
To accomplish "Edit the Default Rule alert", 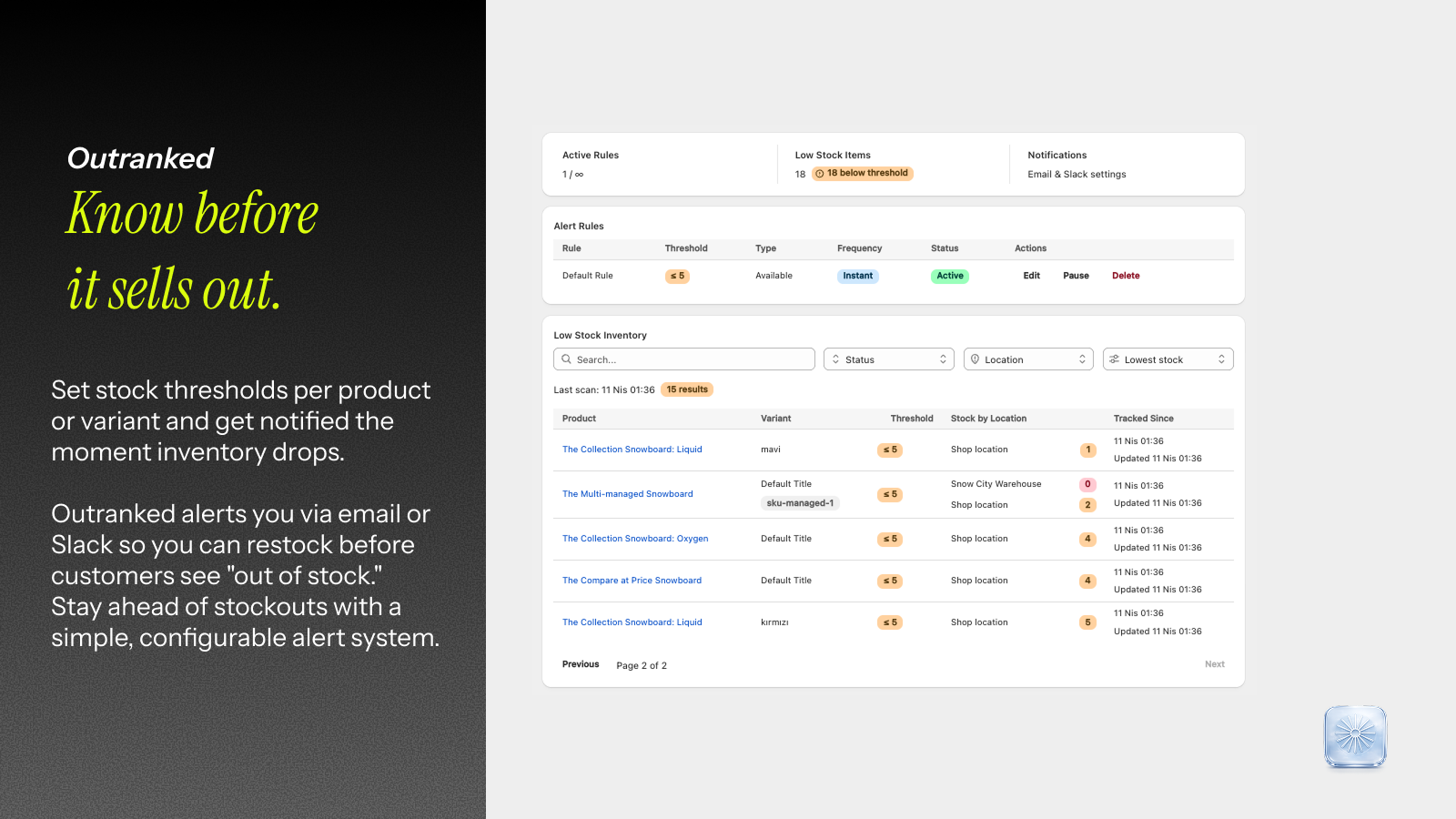I will click(1031, 276).
